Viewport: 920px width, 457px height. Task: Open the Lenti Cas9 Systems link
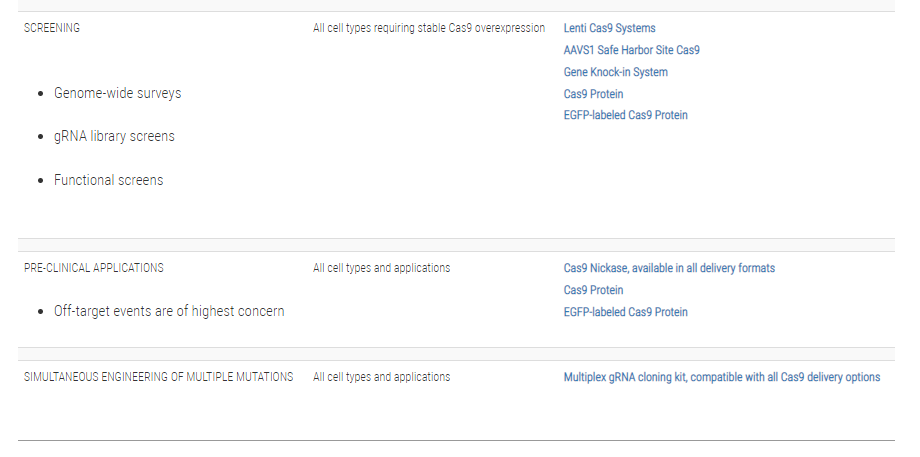click(x=609, y=28)
